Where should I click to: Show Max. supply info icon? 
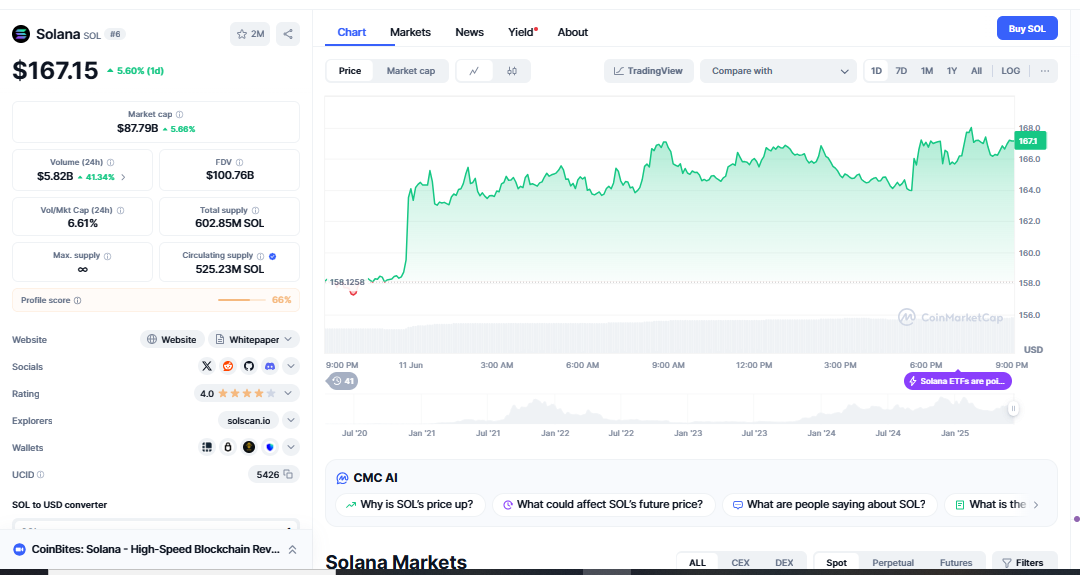[107, 255]
